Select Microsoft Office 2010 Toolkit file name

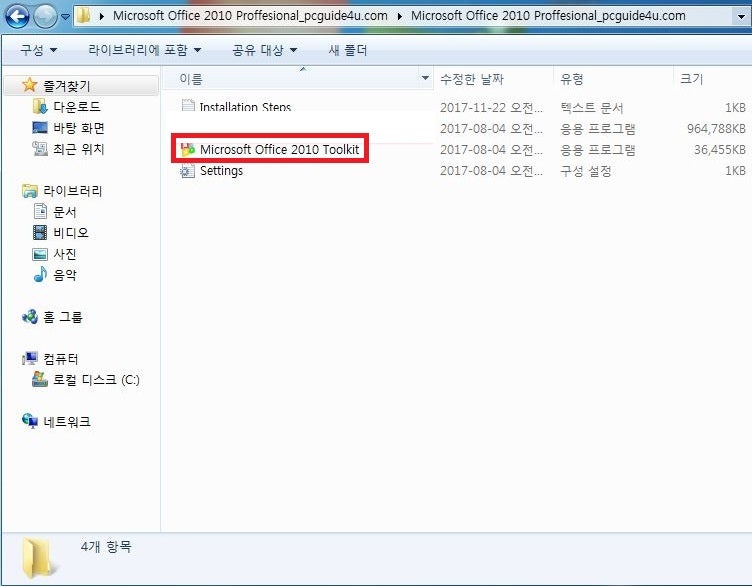point(279,149)
